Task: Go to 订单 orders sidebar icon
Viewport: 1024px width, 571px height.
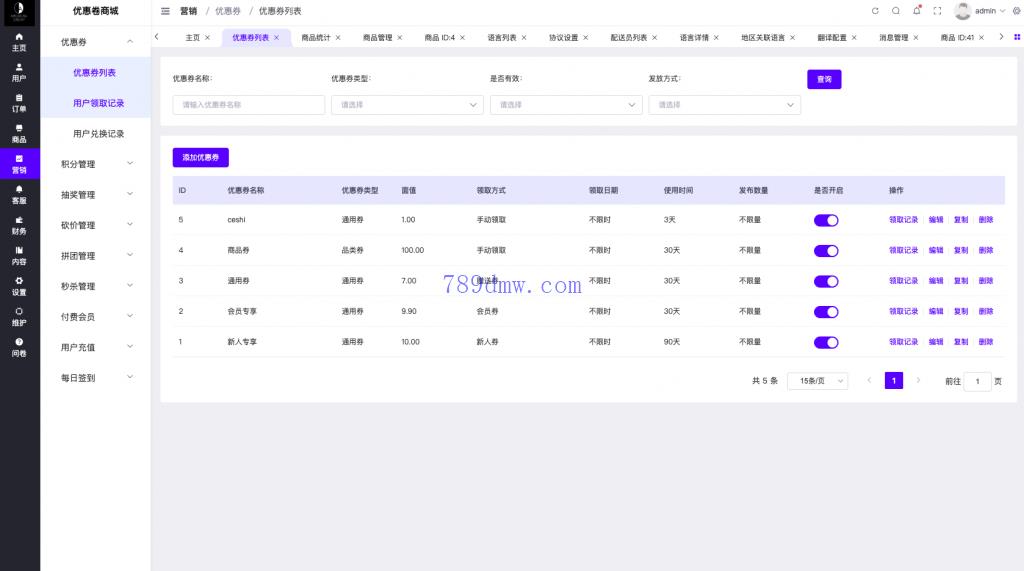Action: click(19, 102)
